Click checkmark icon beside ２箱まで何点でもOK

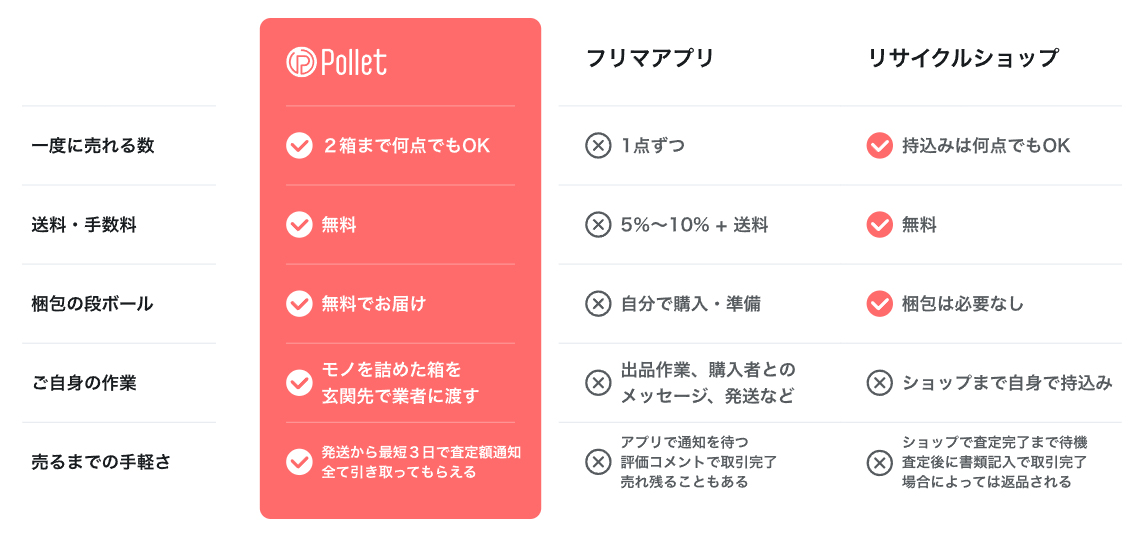click(299, 146)
